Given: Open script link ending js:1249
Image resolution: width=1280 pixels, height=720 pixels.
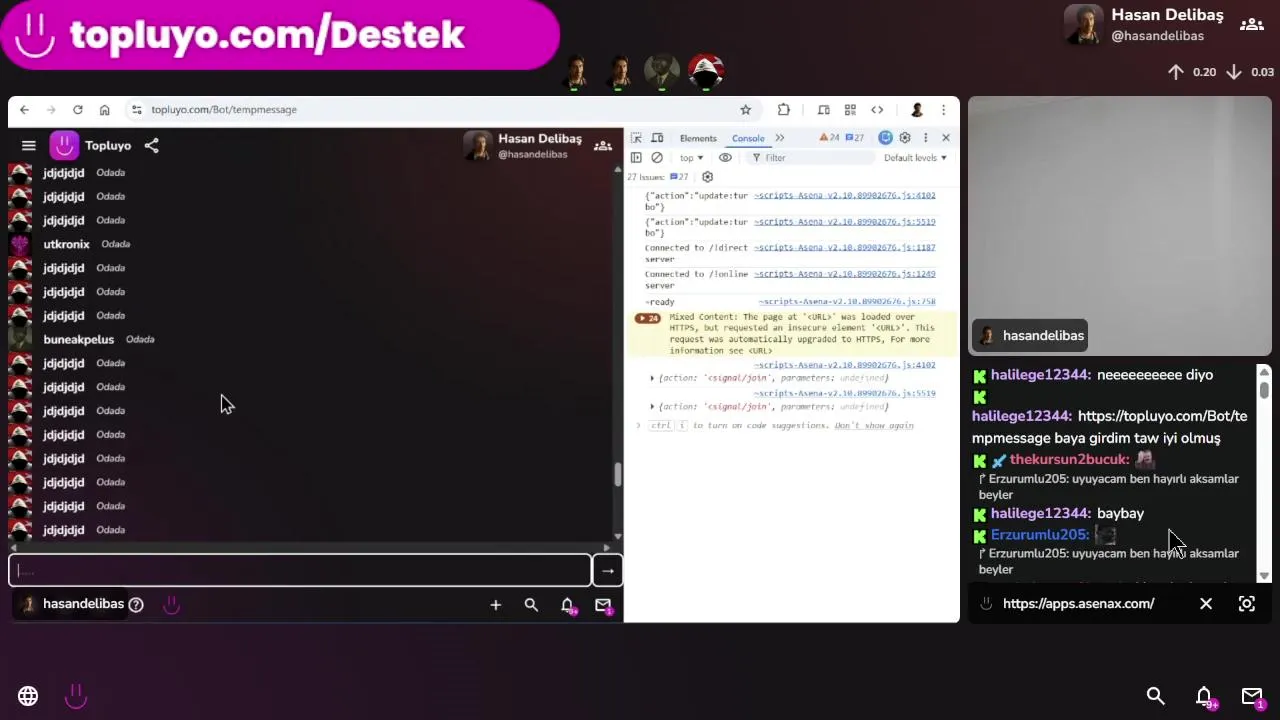Looking at the screenshot, I should (x=845, y=274).
